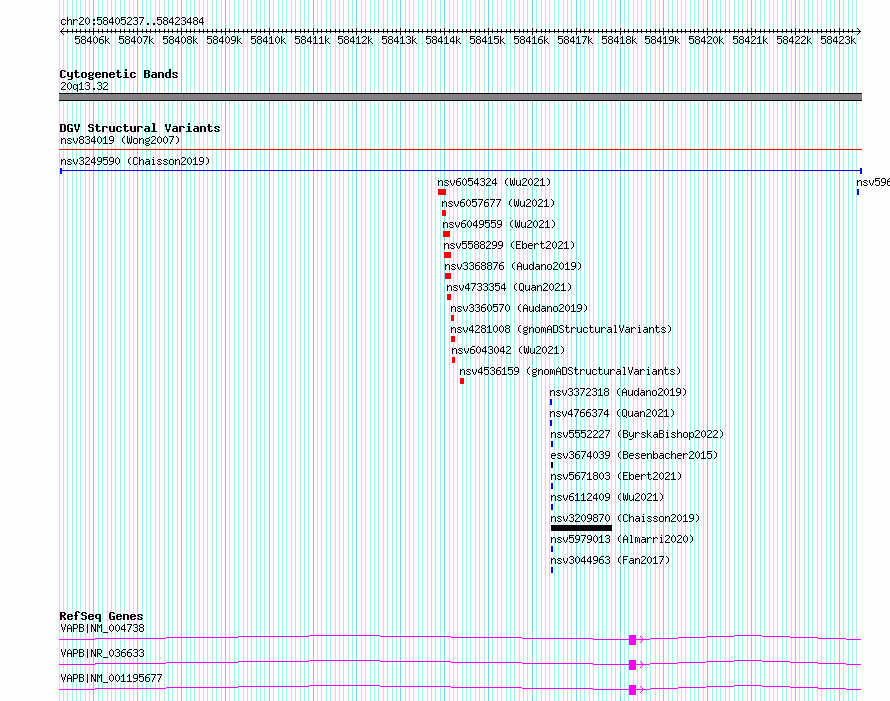Click the long blue line of nsv3249590
The image size is (890, 701).
pos(460,171)
